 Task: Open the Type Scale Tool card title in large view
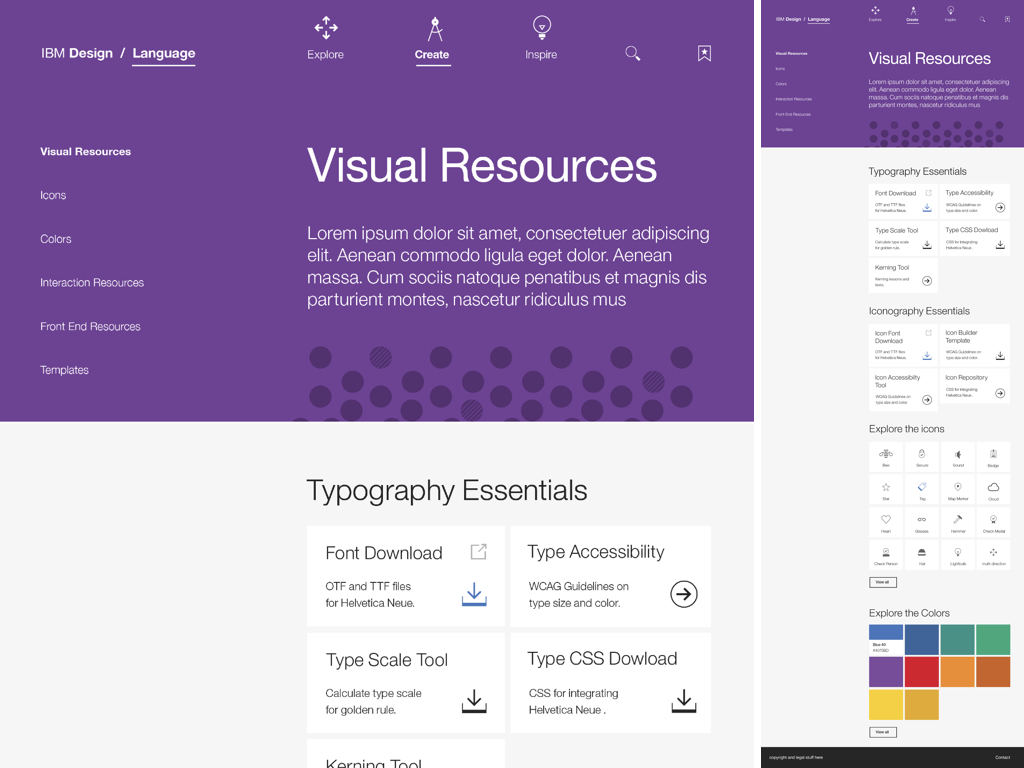387,660
